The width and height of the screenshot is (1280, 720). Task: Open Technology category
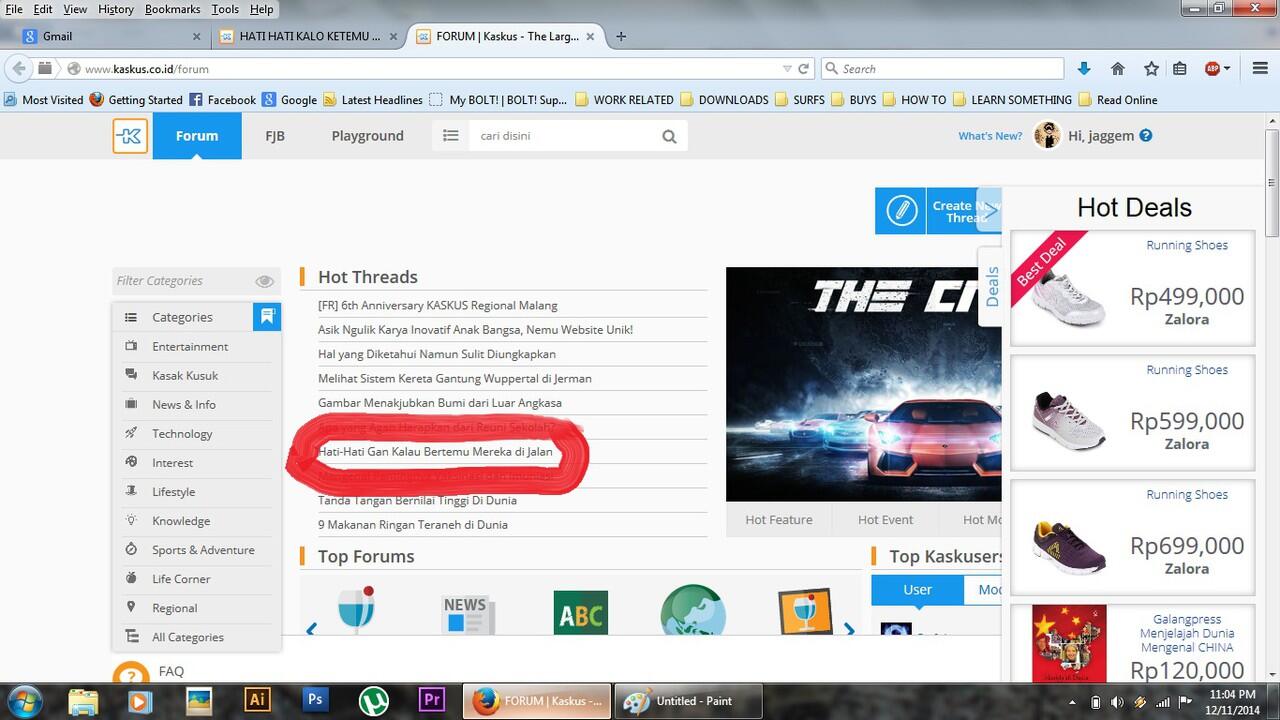182,433
